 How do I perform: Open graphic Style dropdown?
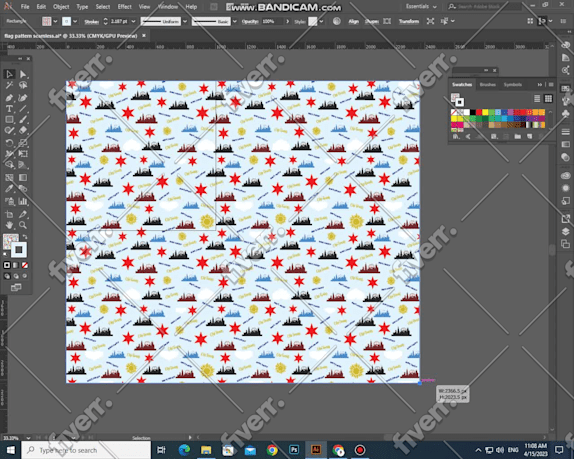321,22
